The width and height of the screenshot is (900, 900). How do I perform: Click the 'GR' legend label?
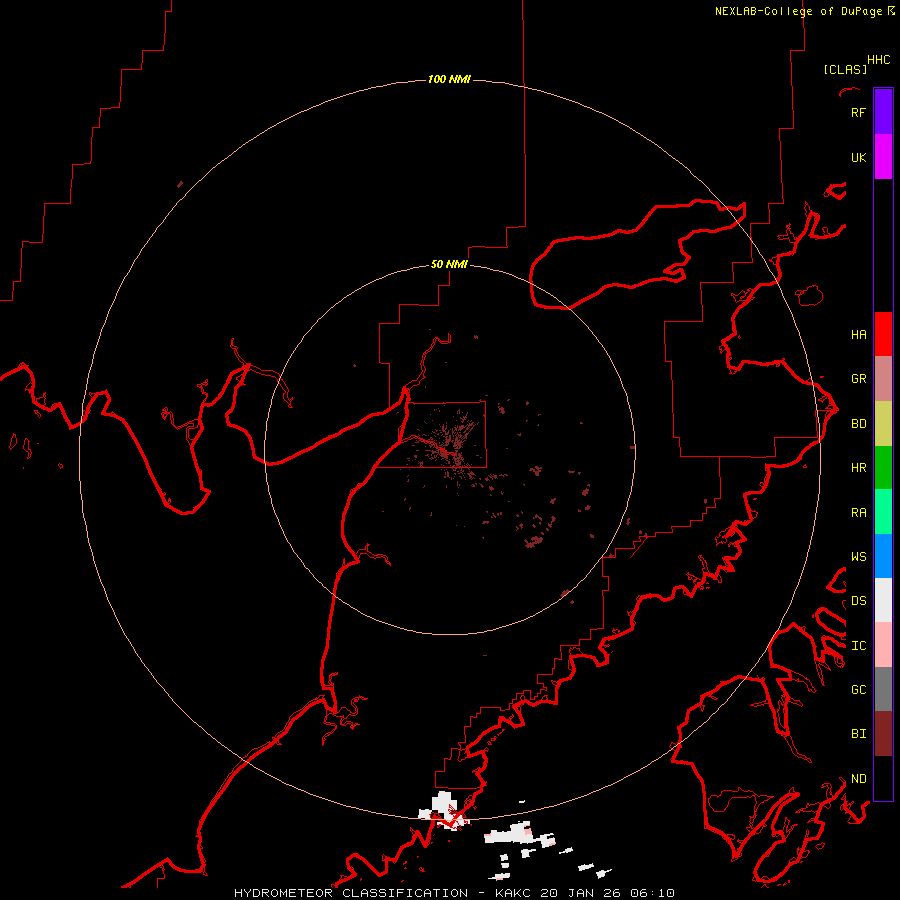click(859, 378)
